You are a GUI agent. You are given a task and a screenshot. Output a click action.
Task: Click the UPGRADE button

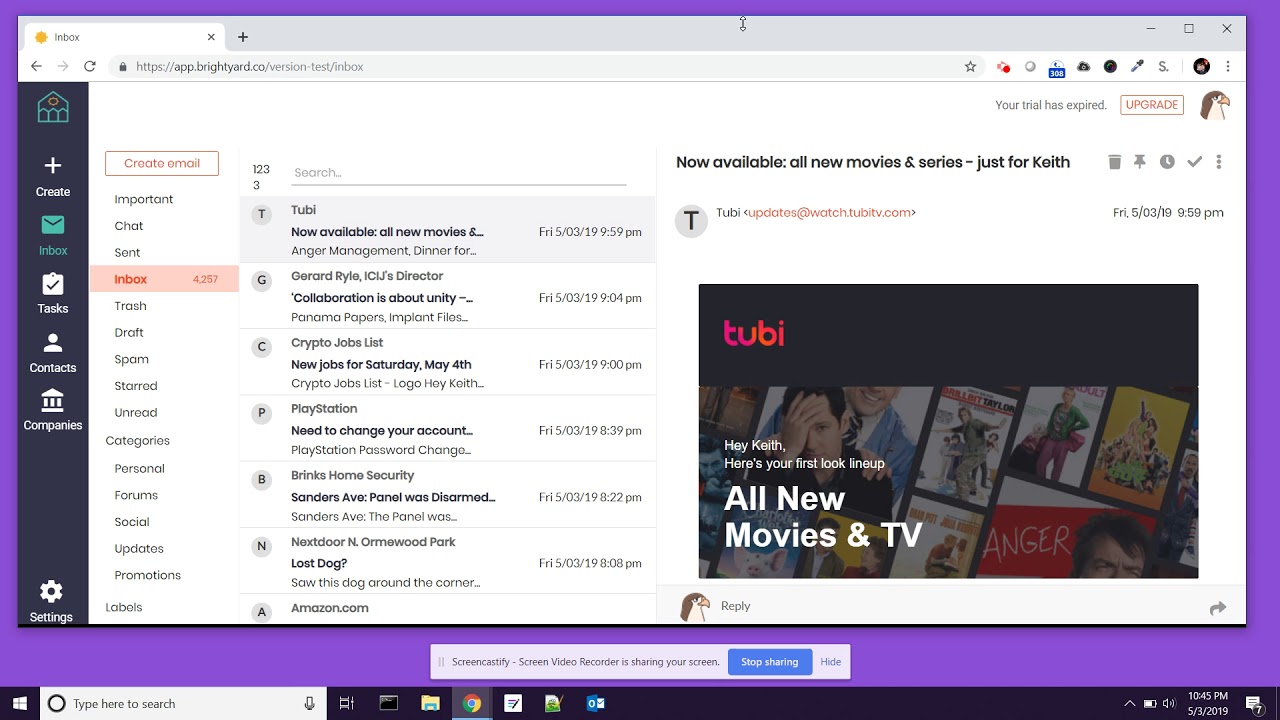pyautogui.click(x=1152, y=105)
